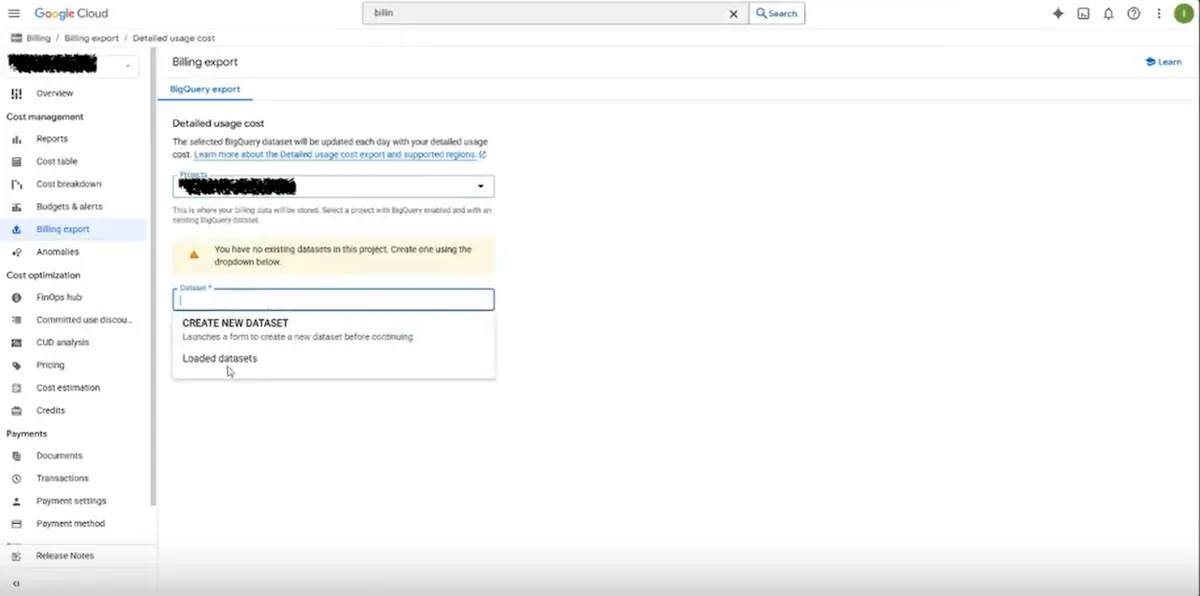Open the main navigation hamburger menu
This screenshot has width=1200, height=596.
(x=14, y=14)
